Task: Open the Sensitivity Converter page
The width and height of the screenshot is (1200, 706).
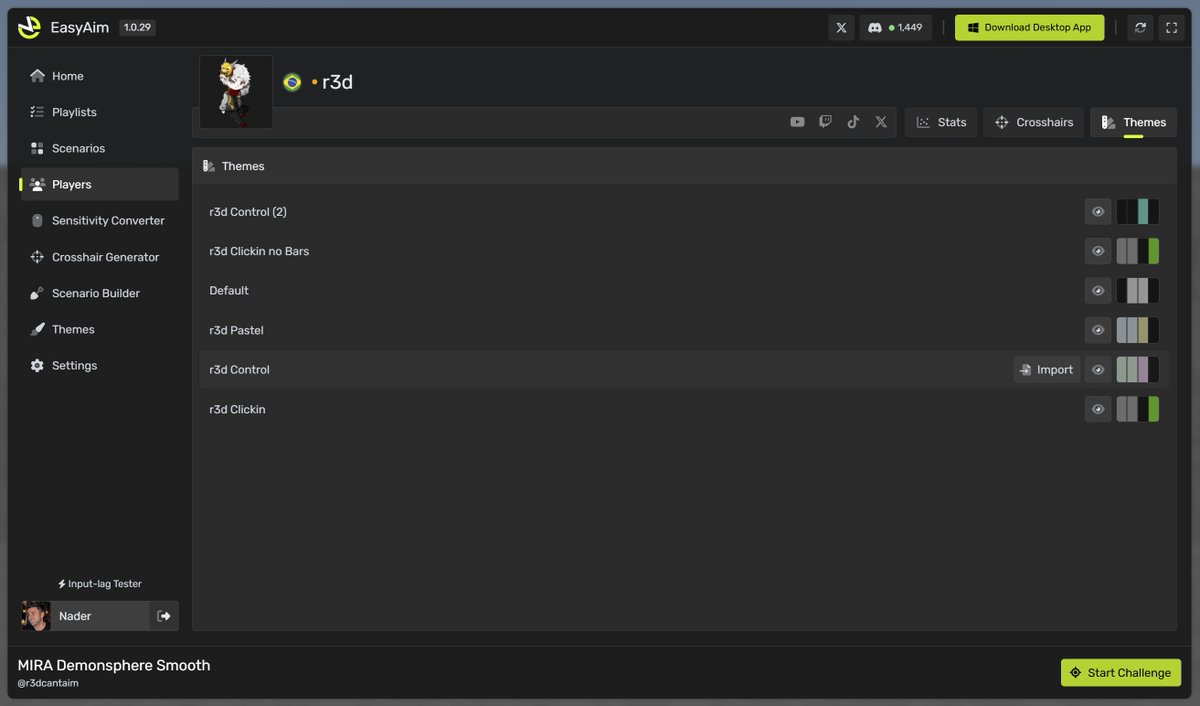Action: tap(99, 220)
